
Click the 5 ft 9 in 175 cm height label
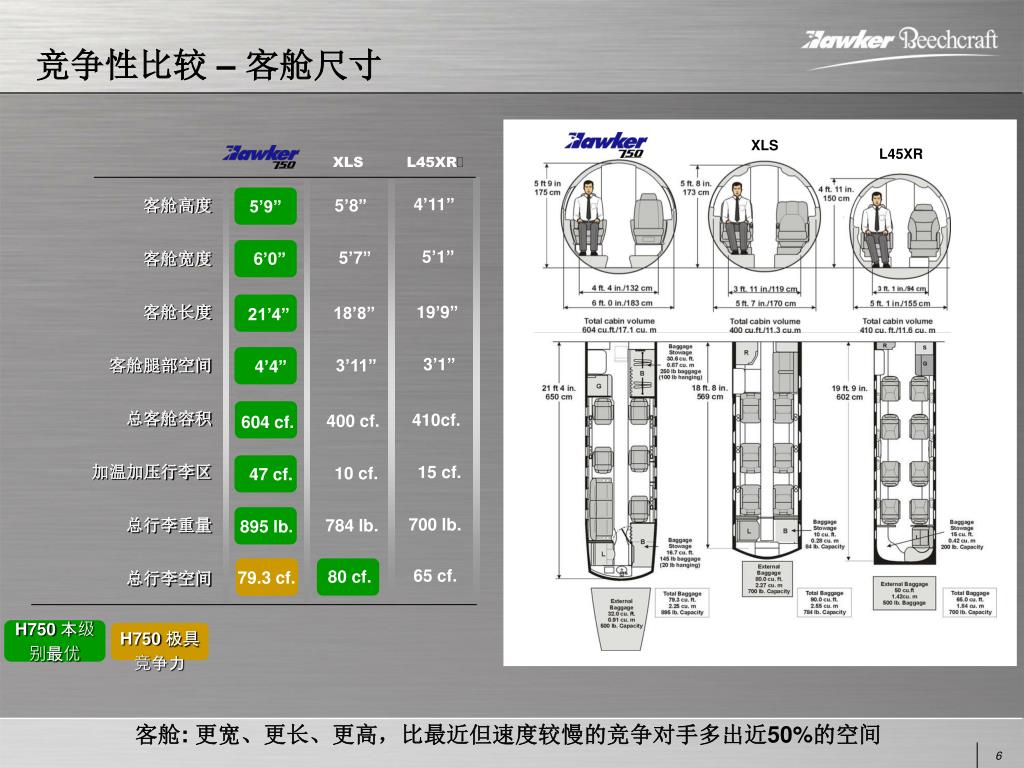coord(547,187)
